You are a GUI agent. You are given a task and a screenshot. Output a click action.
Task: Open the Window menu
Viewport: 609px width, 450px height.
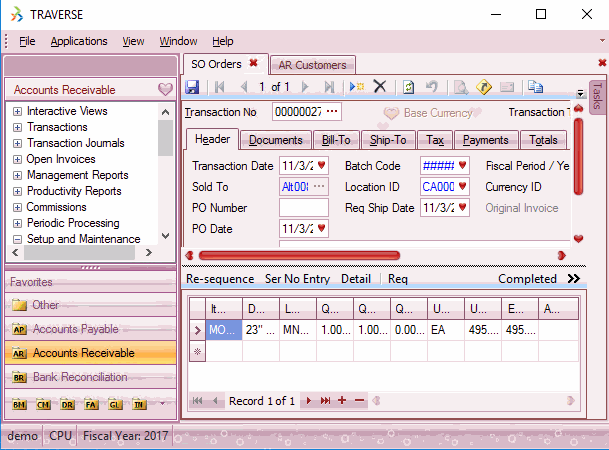(x=178, y=41)
